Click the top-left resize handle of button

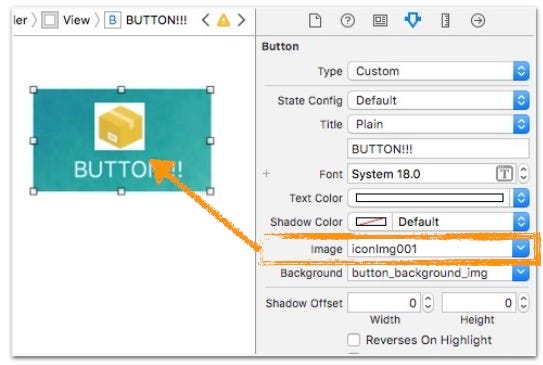(33, 90)
